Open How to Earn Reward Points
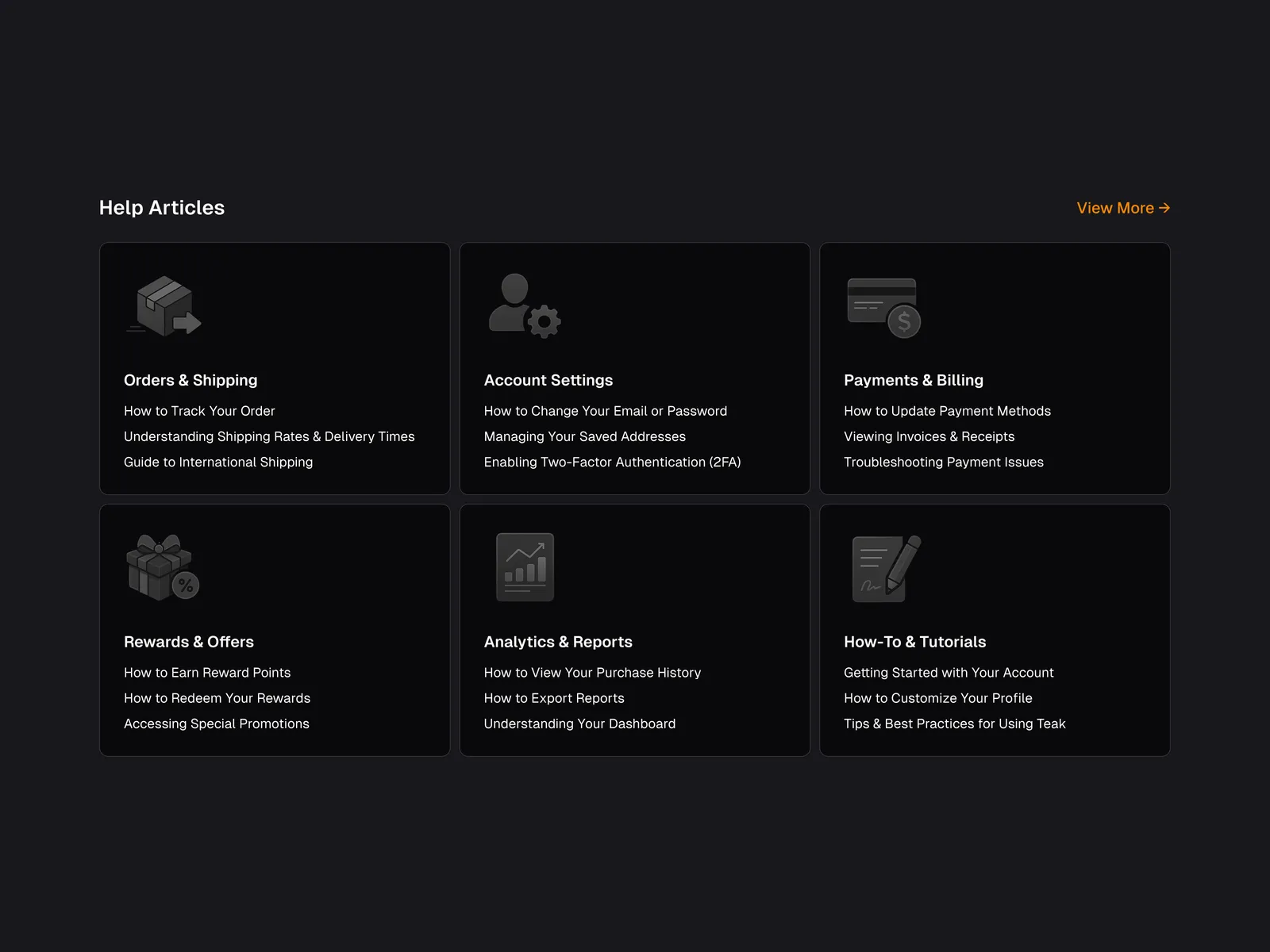The image size is (1270, 952). (207, 673)
